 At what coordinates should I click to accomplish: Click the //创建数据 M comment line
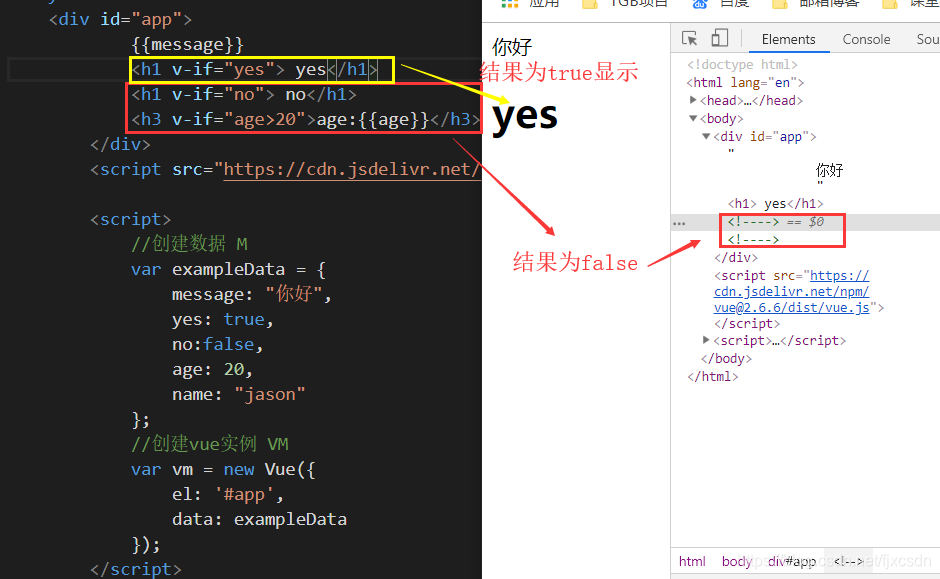point(189,244)
